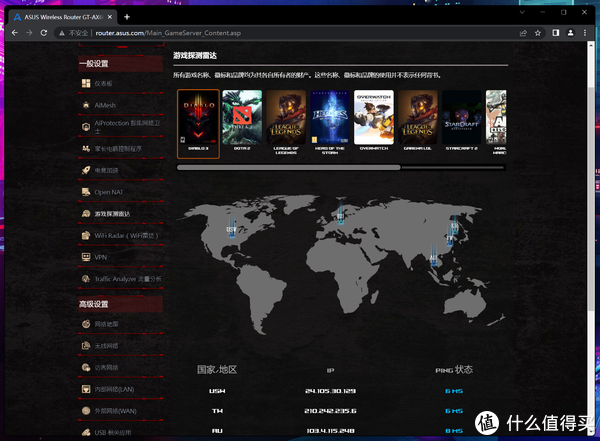Bookmark this page with star icon

[x=538, y=33]
